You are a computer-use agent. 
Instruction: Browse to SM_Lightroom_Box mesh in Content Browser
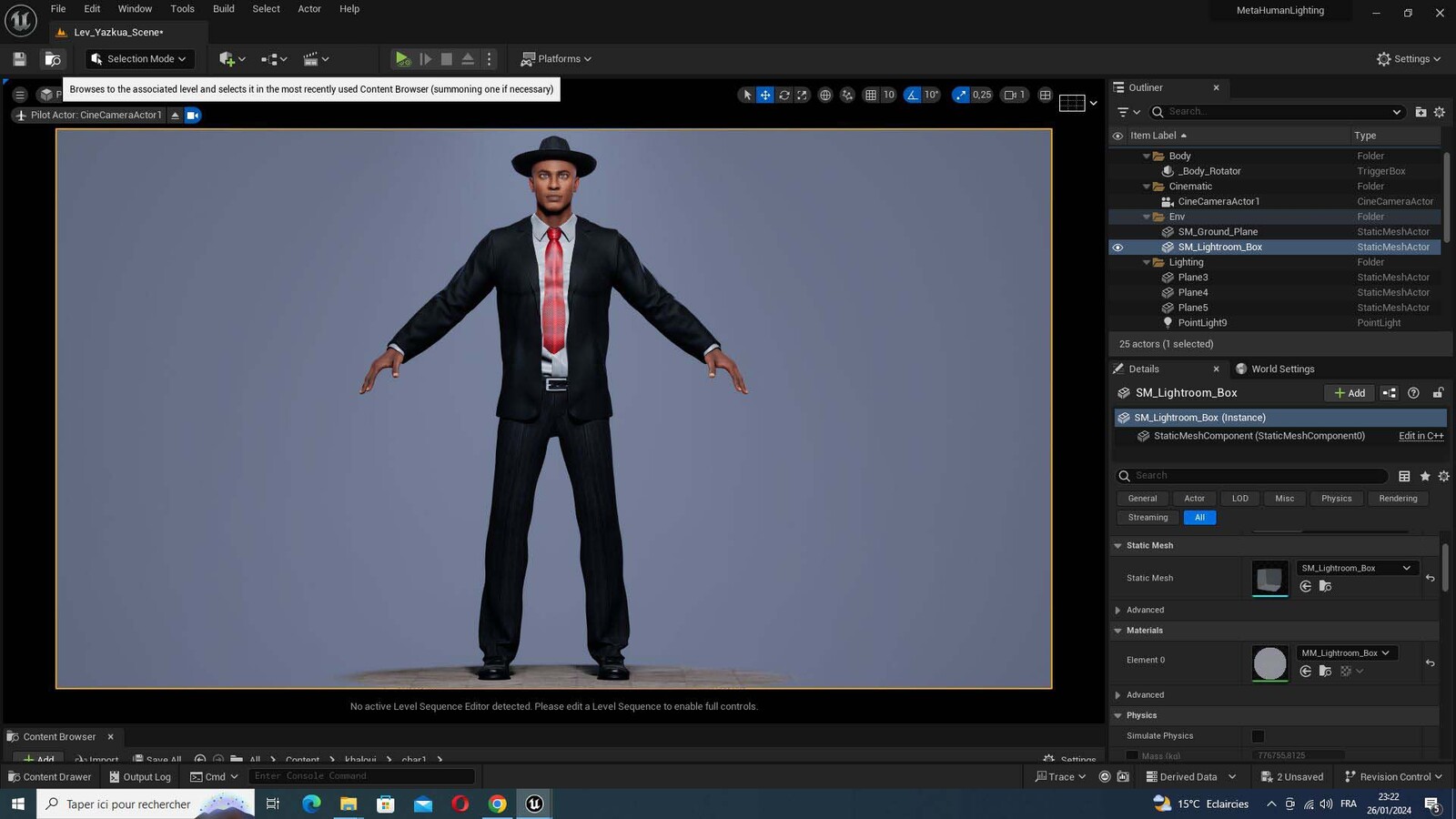(1325, 586)
